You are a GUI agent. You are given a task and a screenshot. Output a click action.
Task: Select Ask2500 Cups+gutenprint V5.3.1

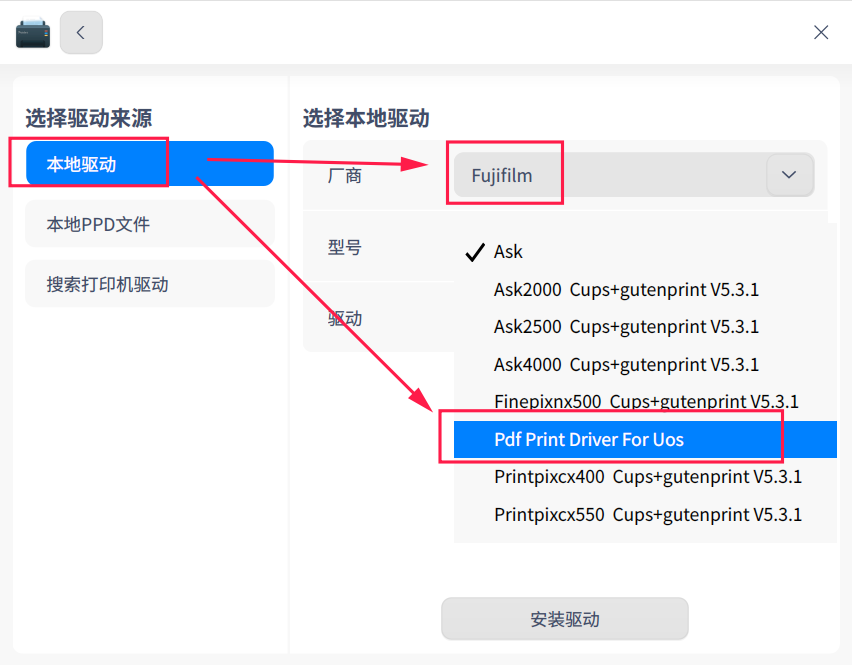coord(645,327)
